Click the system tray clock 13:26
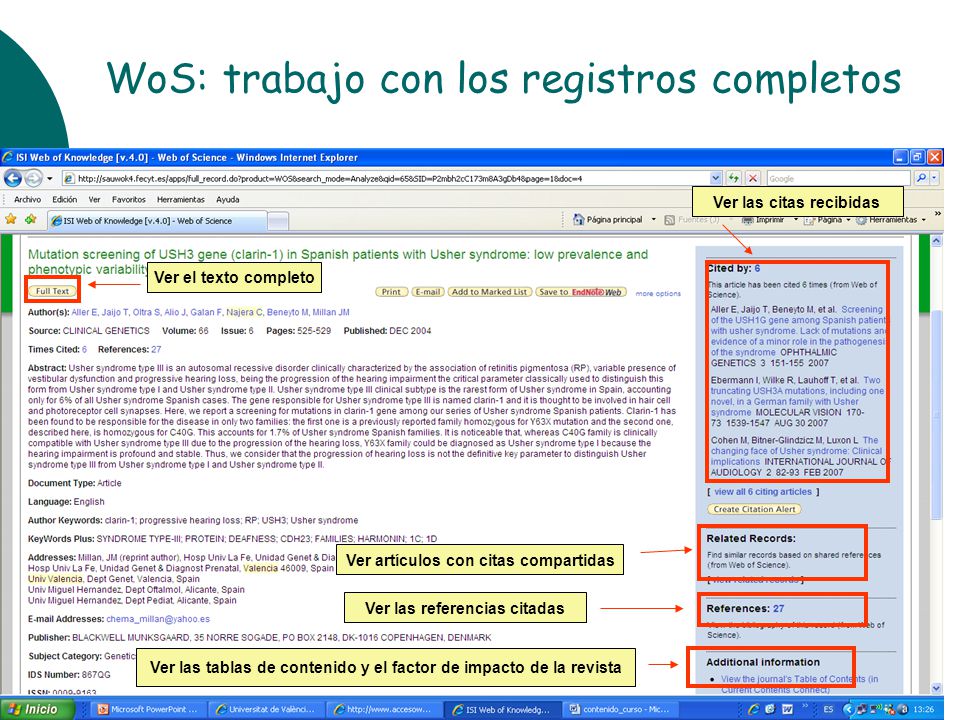Viewport: 960px width, 720px height. [x=923, y=710]
